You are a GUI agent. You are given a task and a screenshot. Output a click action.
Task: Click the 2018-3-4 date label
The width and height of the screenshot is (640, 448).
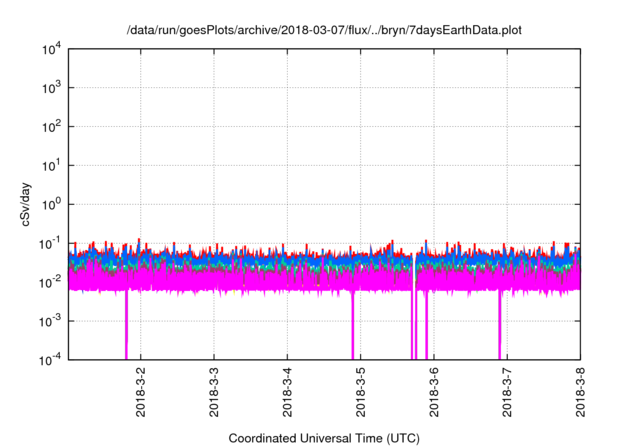tap(287, 392)
